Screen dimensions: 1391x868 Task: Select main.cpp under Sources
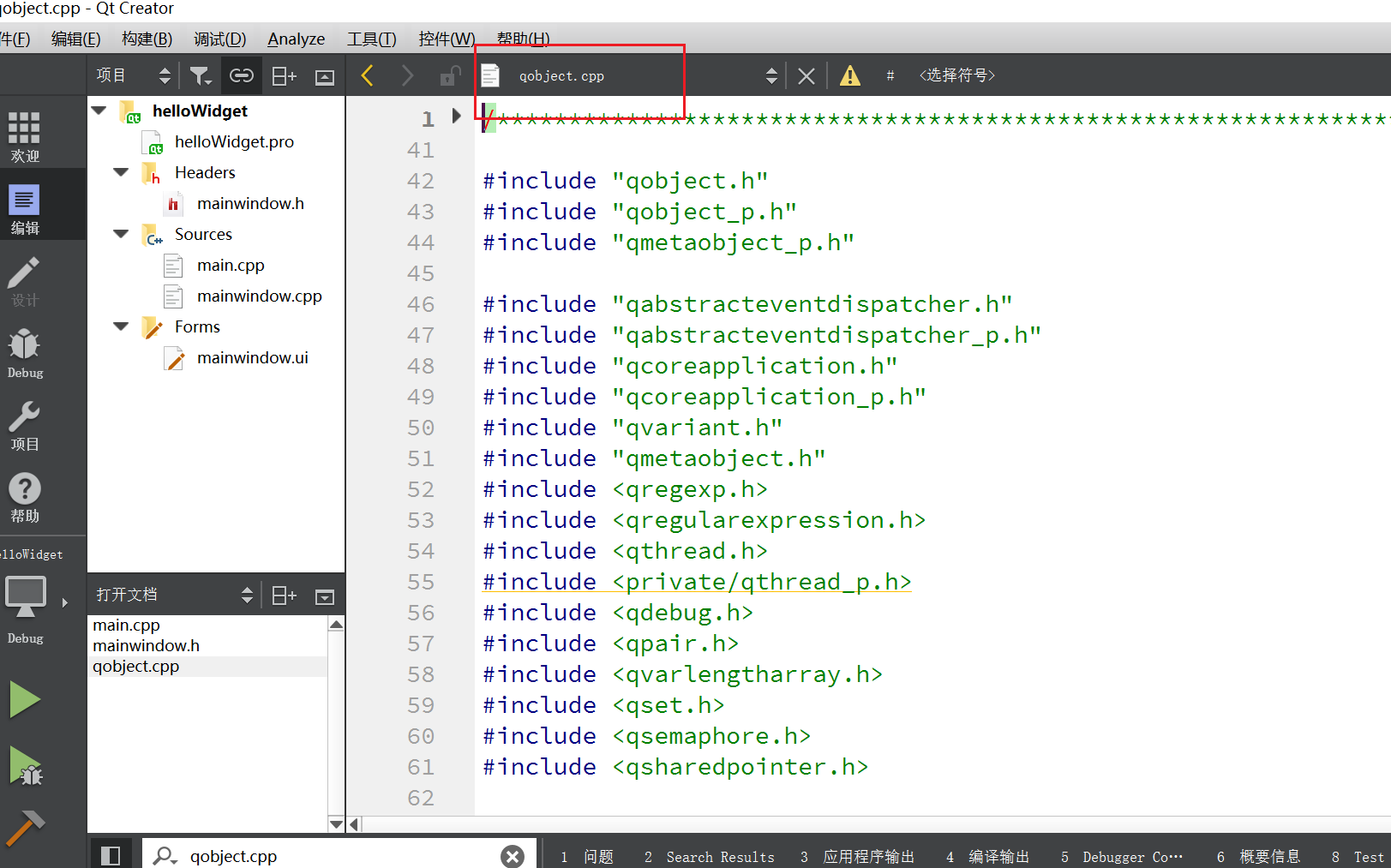[x=231, y=265]
